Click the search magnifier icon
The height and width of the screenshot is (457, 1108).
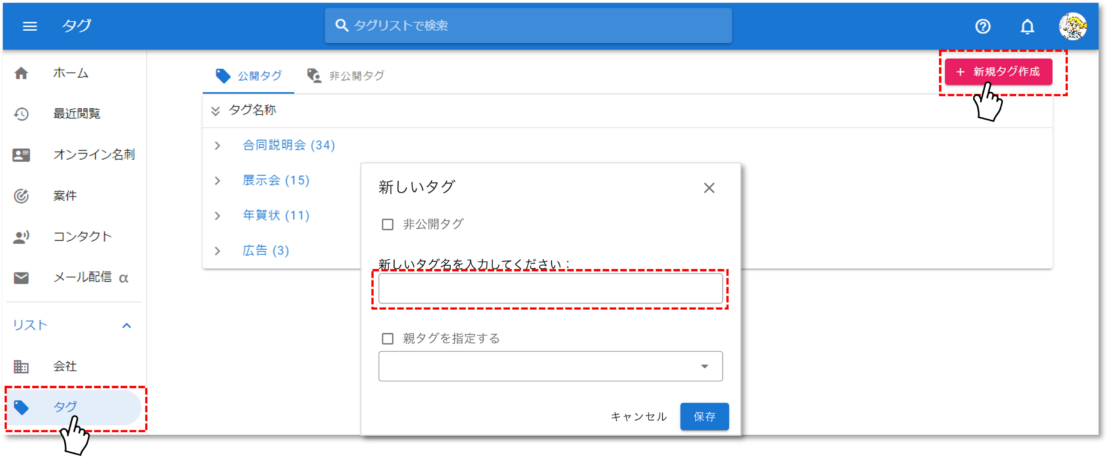click(x=342, y=26)
